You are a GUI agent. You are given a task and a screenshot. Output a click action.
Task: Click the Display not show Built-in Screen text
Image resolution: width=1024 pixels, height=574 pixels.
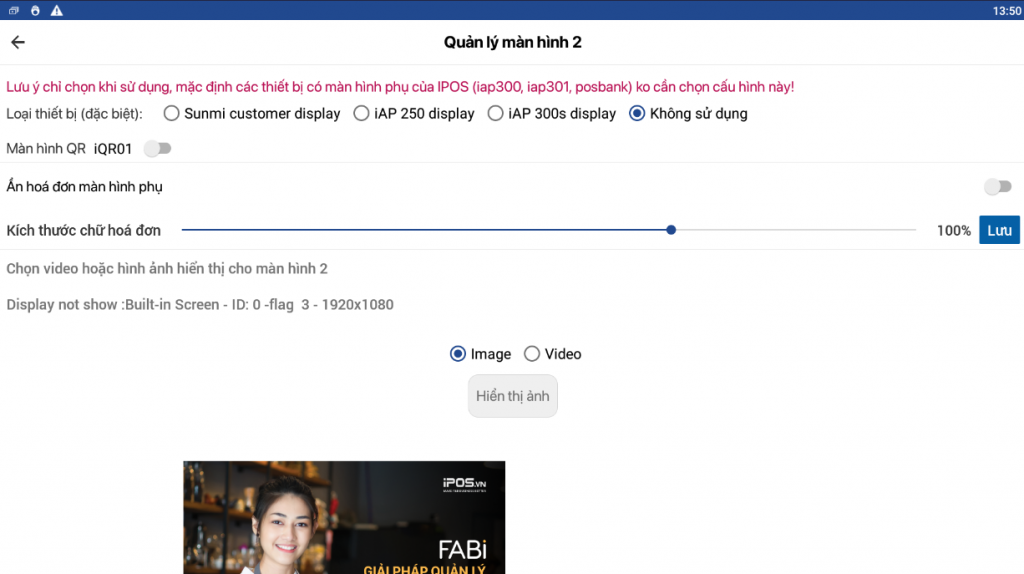(x=200, y=304)
